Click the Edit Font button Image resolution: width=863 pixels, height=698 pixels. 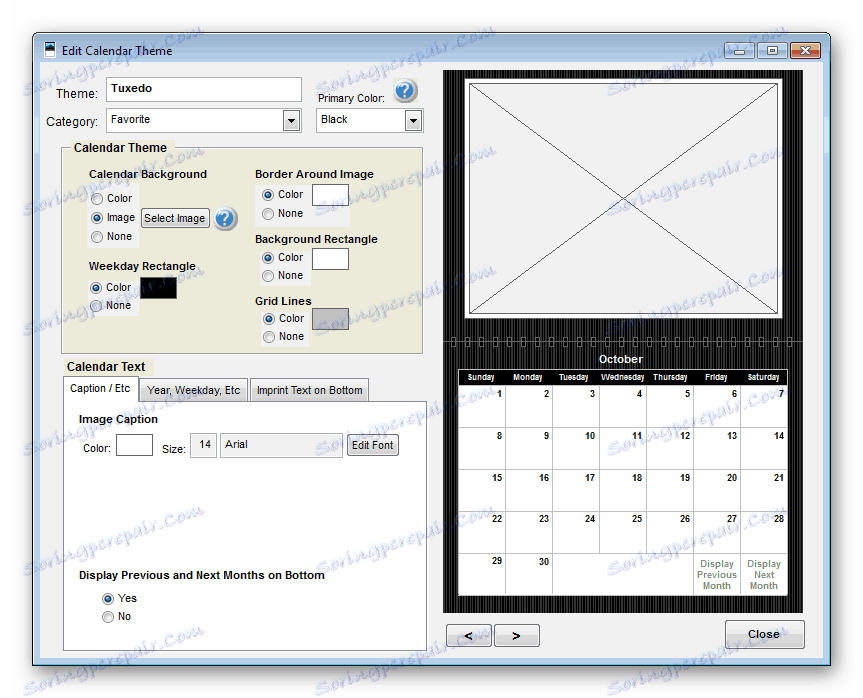373,445
